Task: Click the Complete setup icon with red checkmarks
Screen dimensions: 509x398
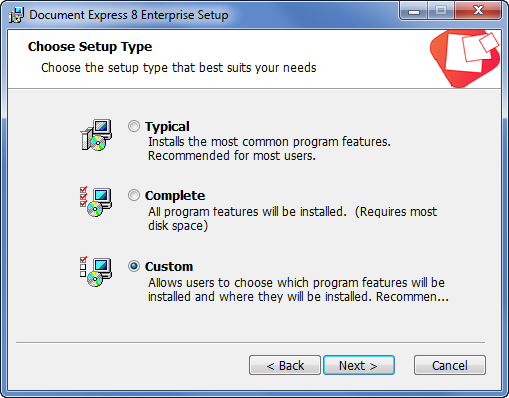Action: pos(96,202)
